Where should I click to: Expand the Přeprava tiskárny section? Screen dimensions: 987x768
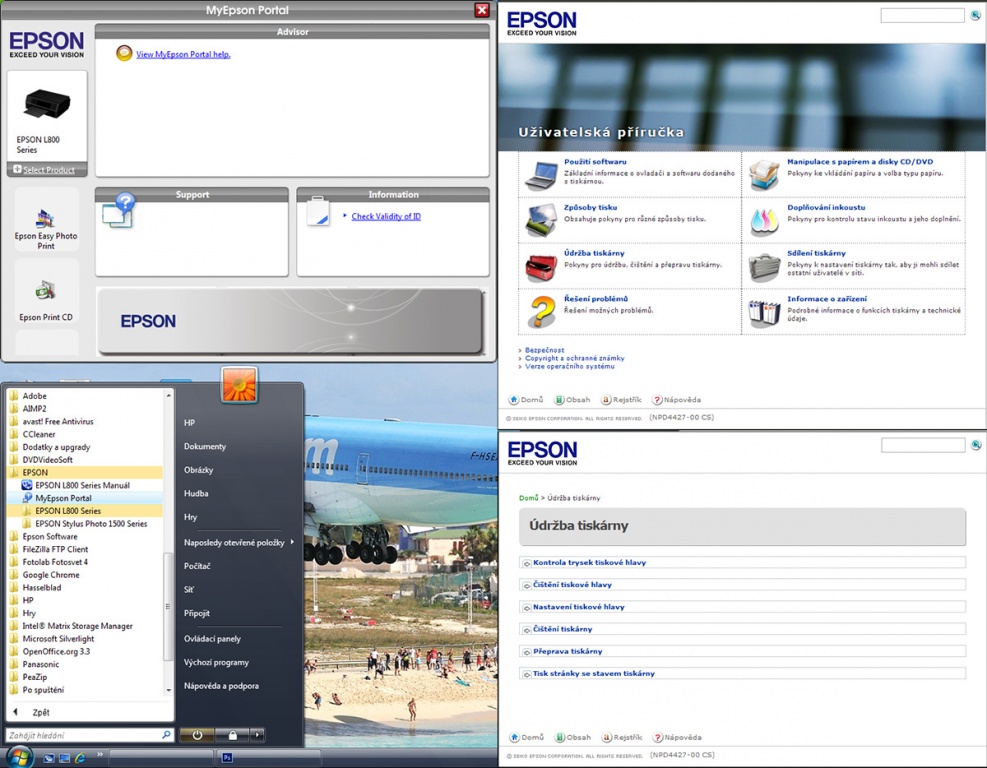click(x=743, y=652)
